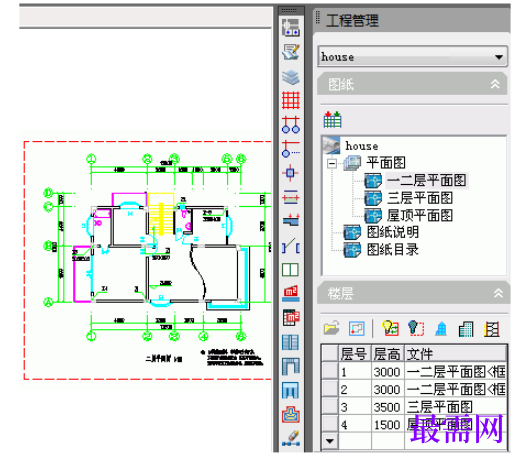This screenshot has height=460, width=522.
Task: Click the staircase in the floor plan drawing
Action: click(x=161, y=214)
